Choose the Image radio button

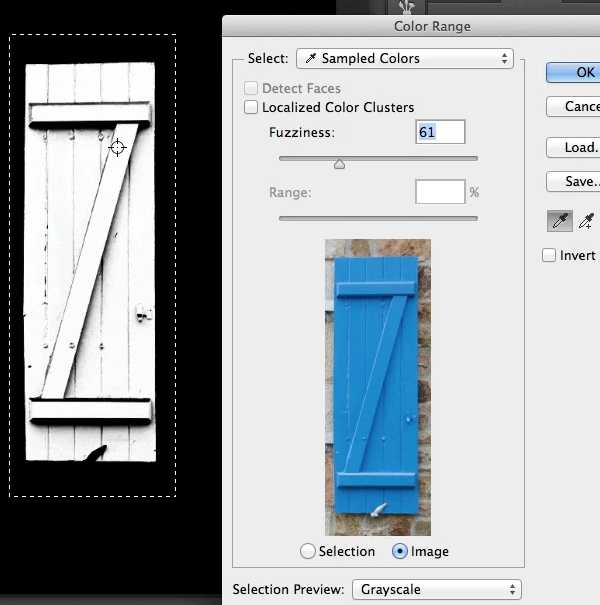(400, 551)
